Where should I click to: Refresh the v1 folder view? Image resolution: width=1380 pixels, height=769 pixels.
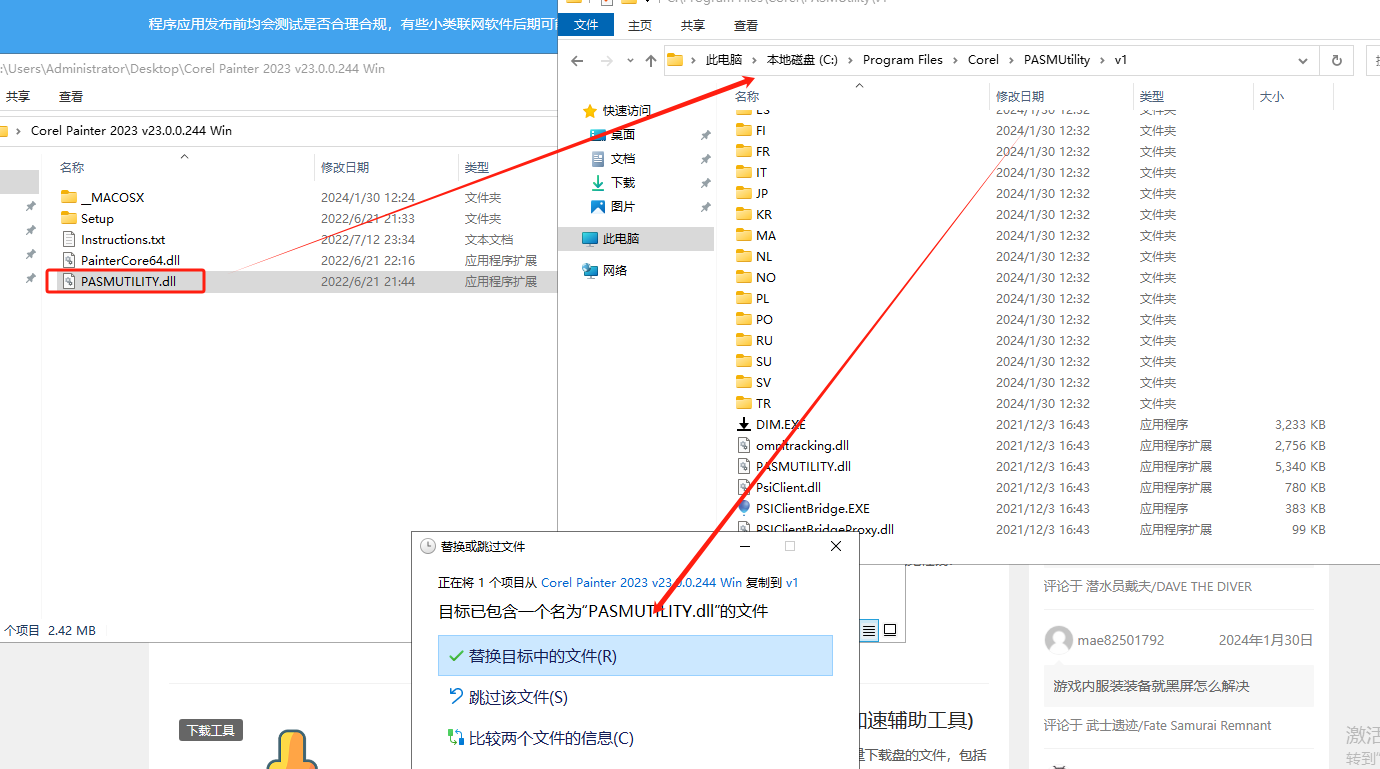(x=1337, y=60)
